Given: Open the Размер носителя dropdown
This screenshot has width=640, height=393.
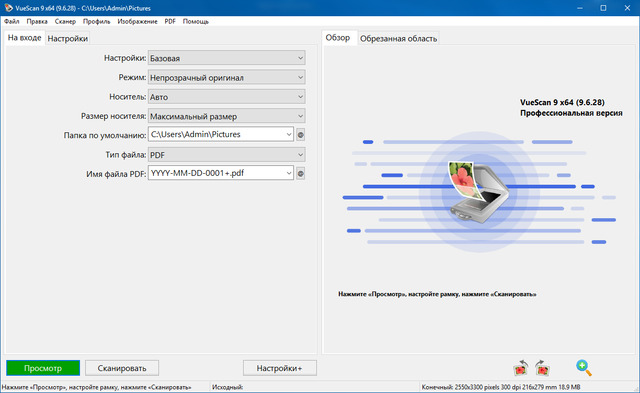Looking at the screenshot, I should [227, 116].
